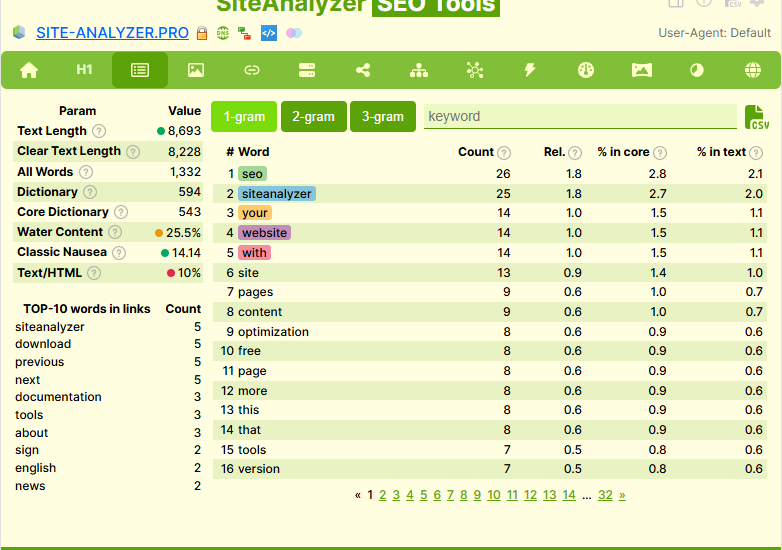Viewport: 782px width, 550px height.
Task: Click the 'optimization' word row
Action: (x=490, y=332)
